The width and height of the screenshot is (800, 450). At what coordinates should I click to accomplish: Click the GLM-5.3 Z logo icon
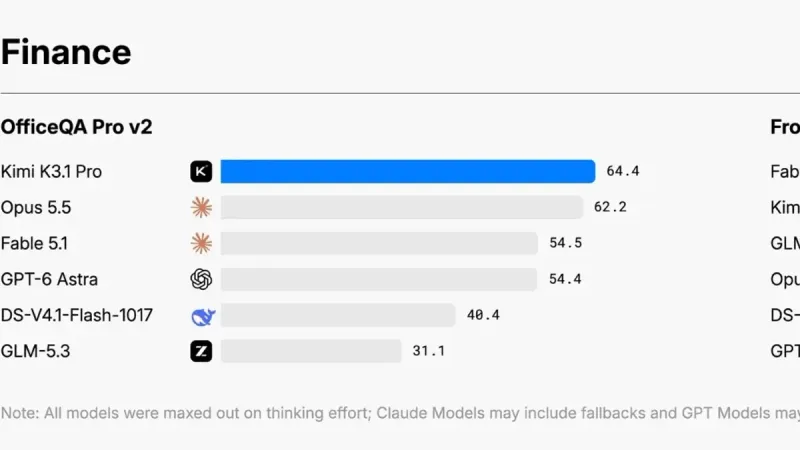click(x=201, y=351)
